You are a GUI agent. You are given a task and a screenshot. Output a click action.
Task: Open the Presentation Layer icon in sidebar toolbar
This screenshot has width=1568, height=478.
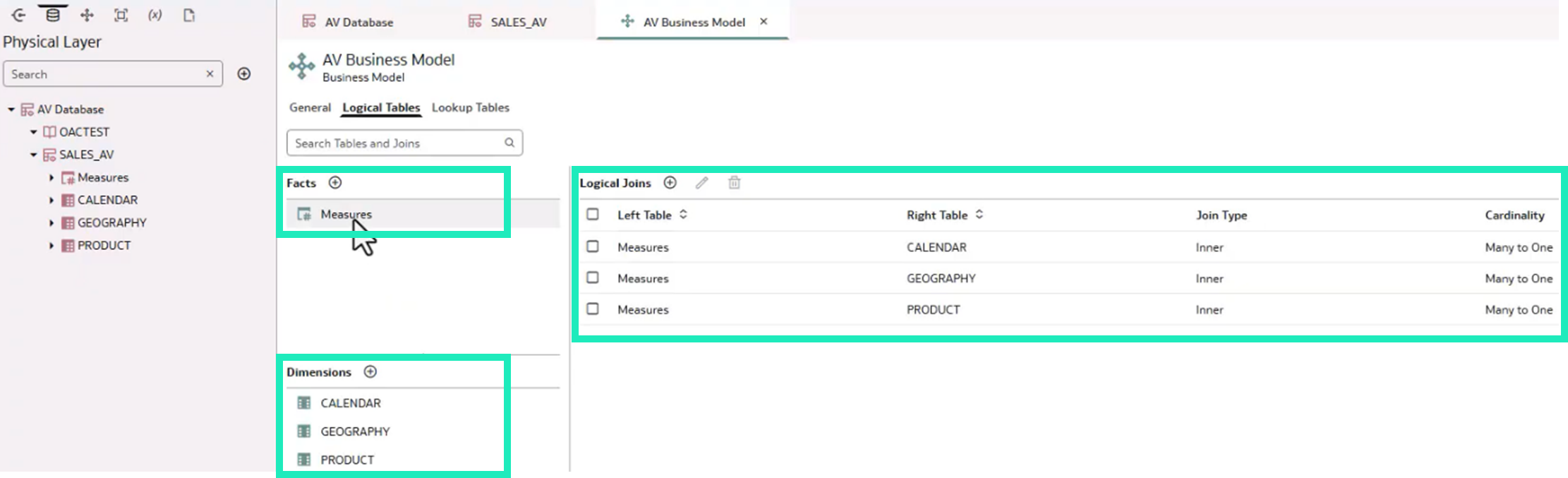pyautogui.click(x=121, y=15)
